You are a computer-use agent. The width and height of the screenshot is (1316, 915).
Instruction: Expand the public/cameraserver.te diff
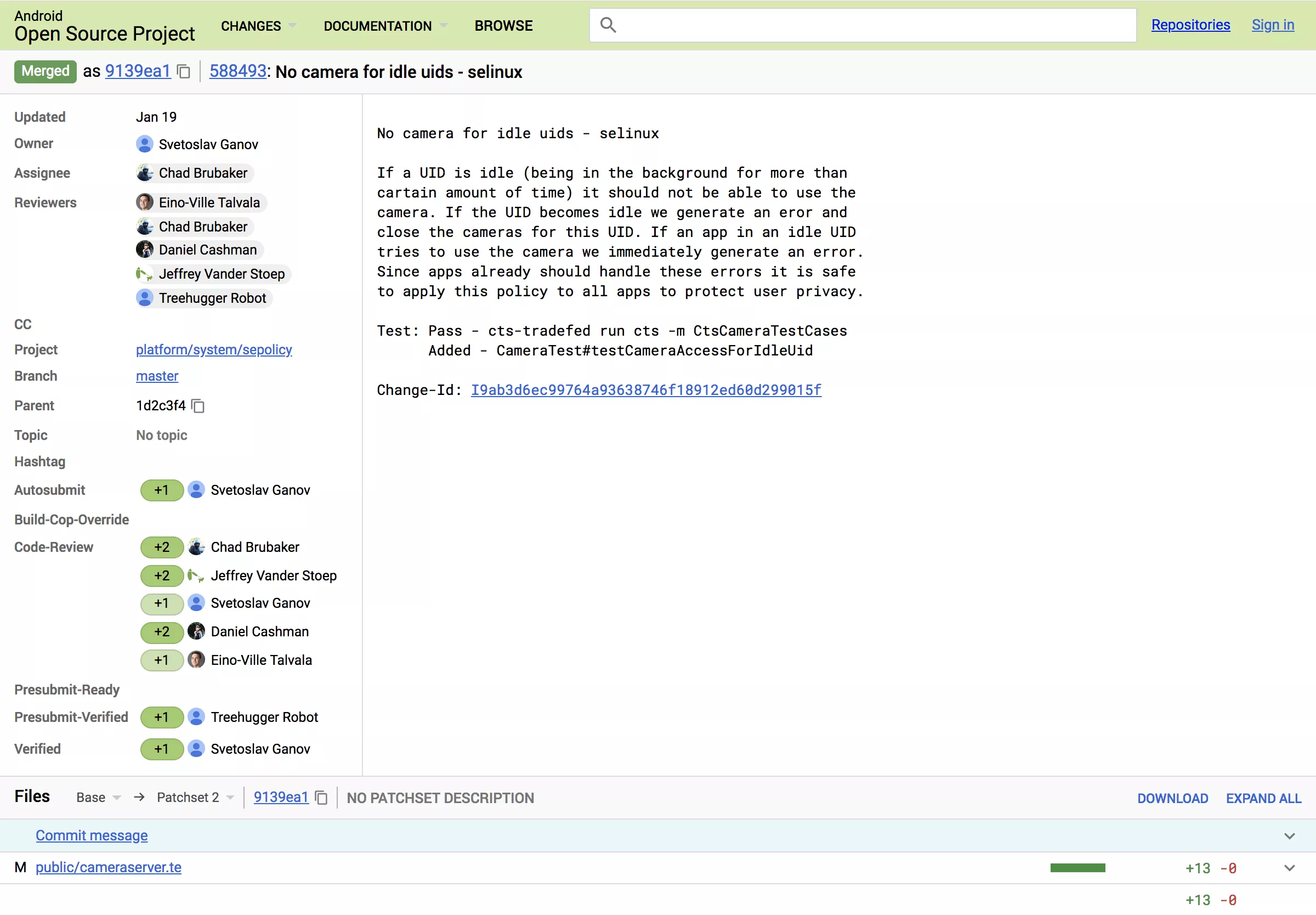1289,868
